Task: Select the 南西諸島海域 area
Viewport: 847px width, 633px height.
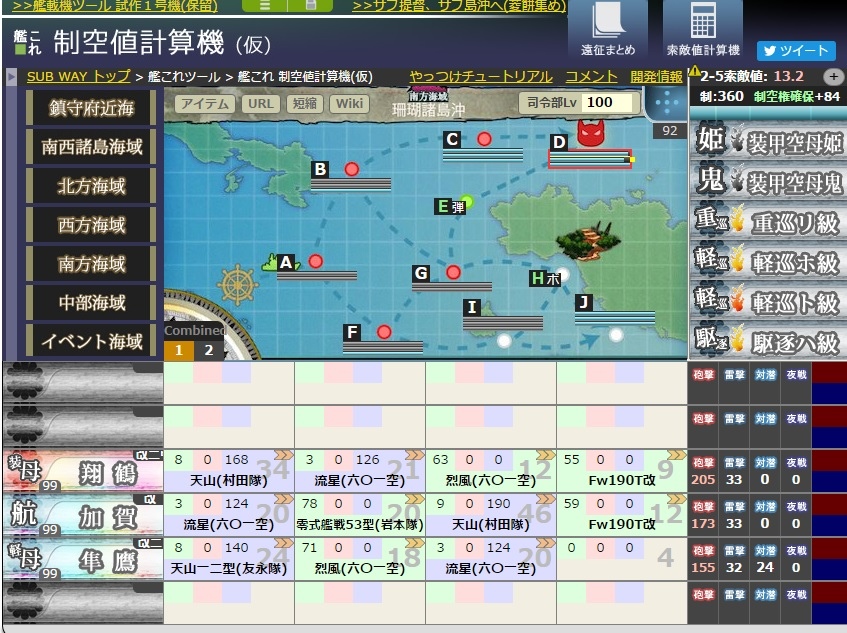Action: [x=91, y=147]
